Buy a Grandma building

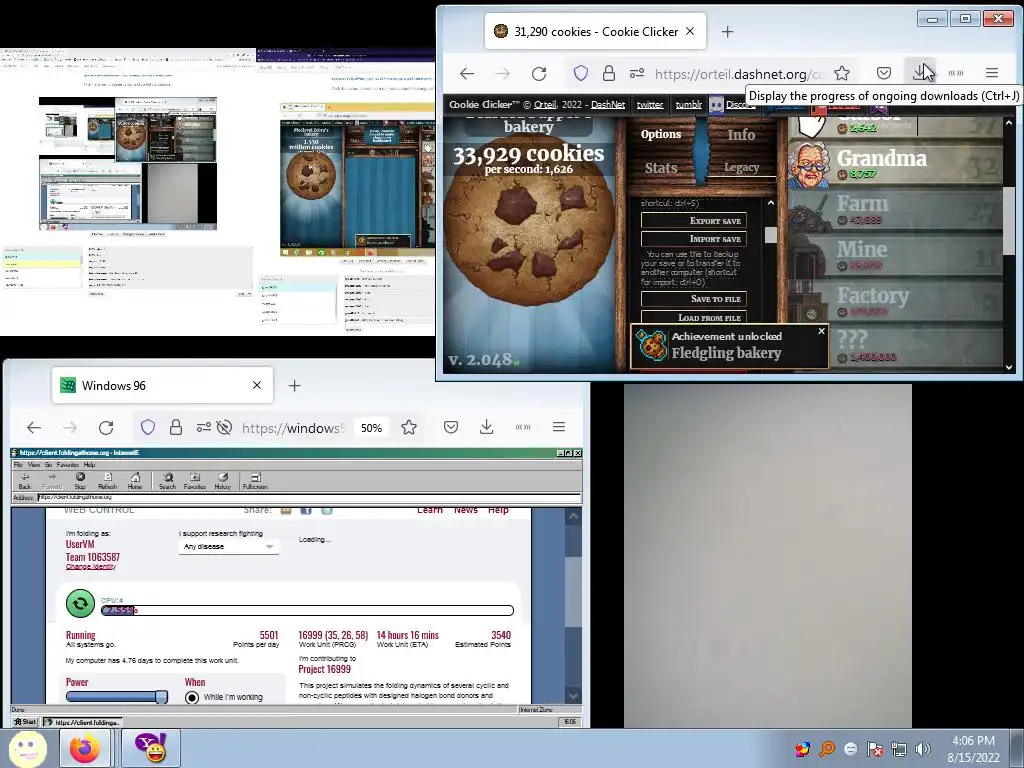click(x=895, y=163)
